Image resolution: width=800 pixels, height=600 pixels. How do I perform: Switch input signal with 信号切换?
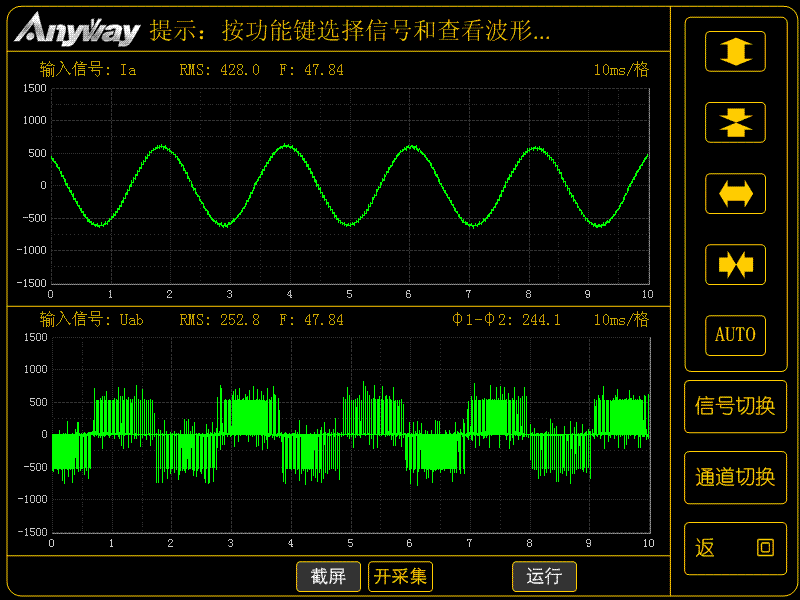pos(735,407)
